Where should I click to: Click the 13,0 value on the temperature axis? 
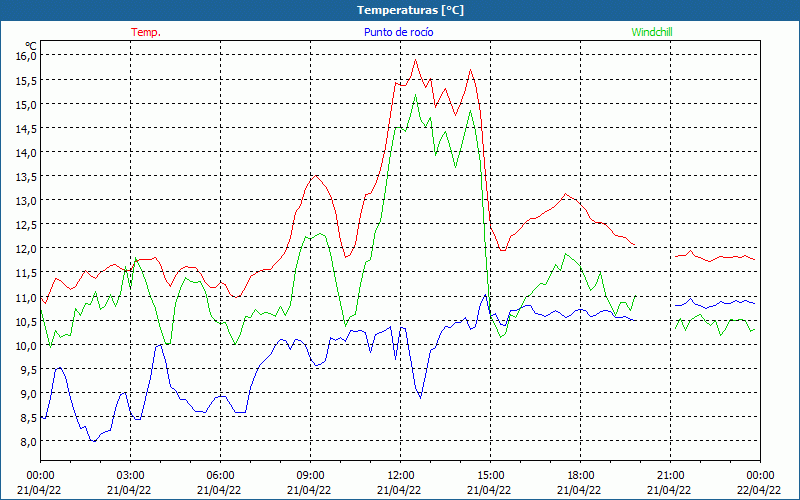point(26,200)
